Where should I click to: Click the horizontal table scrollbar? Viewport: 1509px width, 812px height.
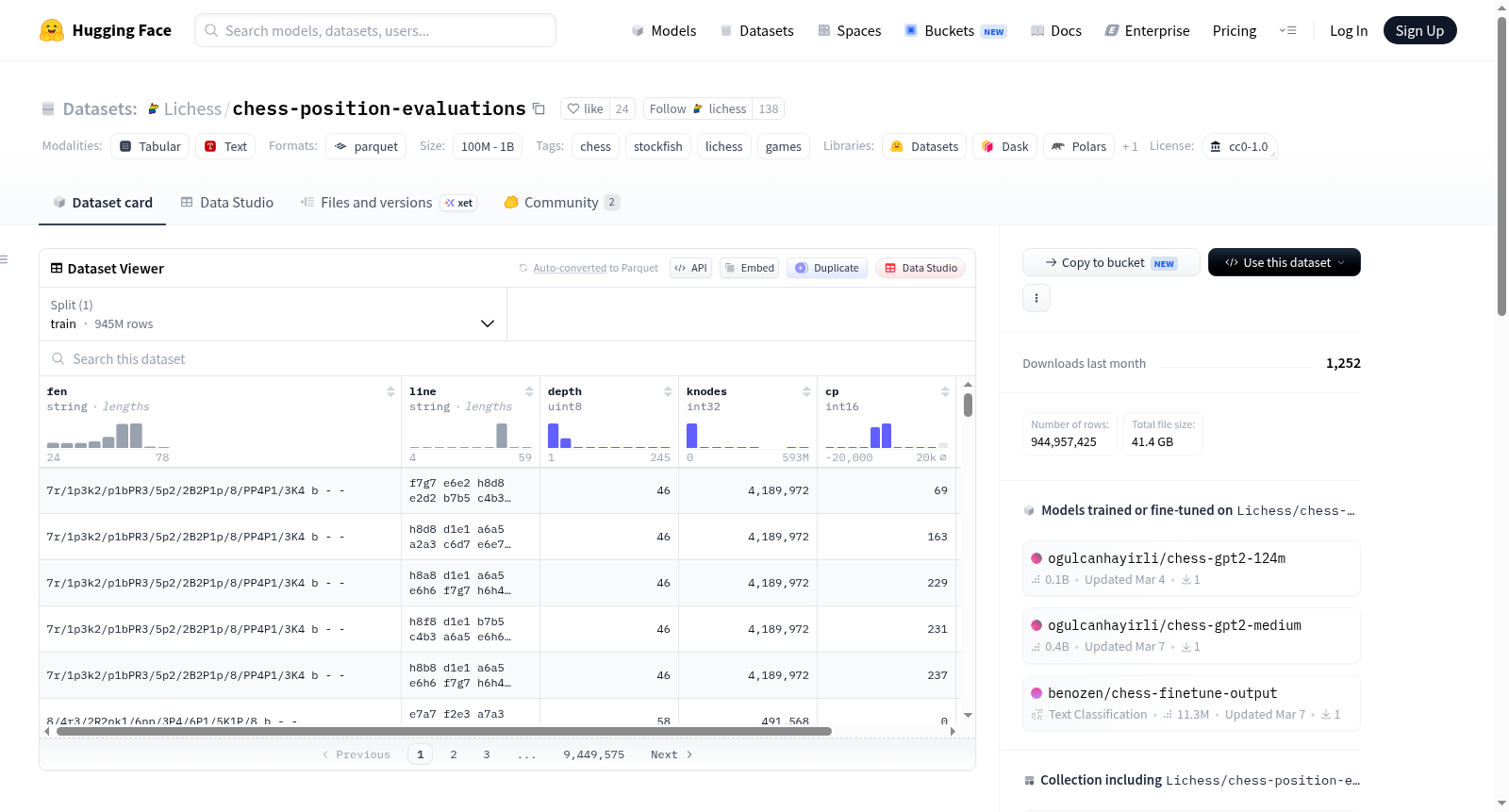pos(443,731)
